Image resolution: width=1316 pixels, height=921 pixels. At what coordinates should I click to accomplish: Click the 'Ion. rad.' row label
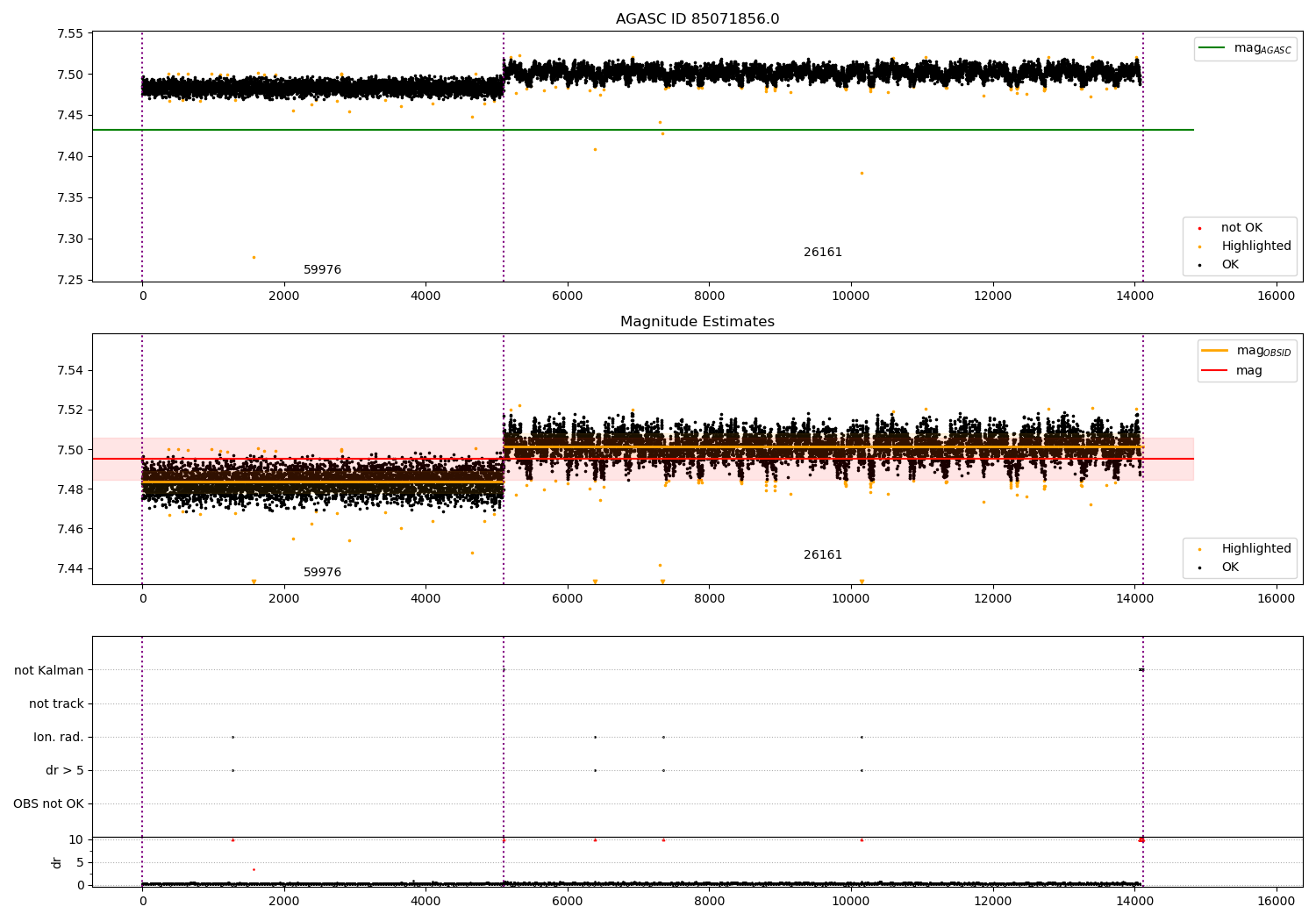(x=59, y=738)
